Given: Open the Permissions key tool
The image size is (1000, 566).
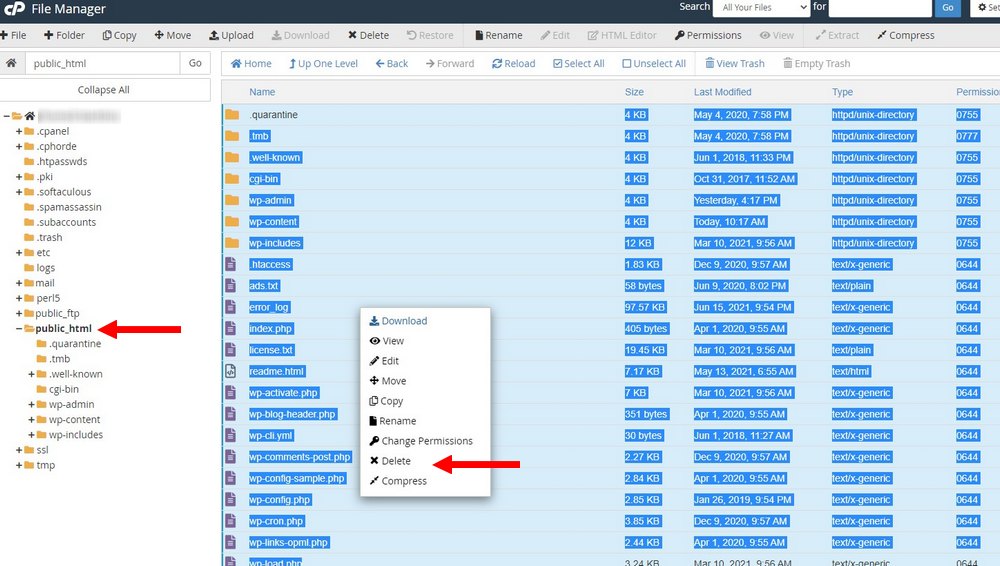Looking at the screenshot, I should point(708,35).
